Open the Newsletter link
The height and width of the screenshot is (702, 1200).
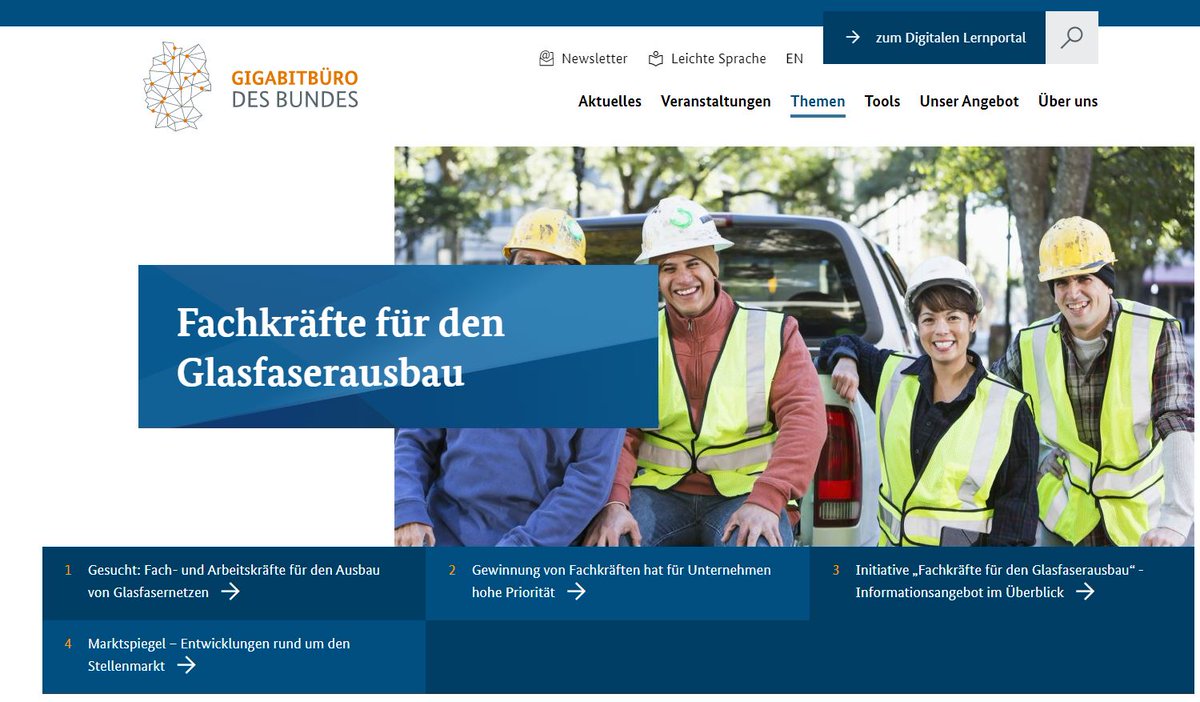click(x=583, y=58)
